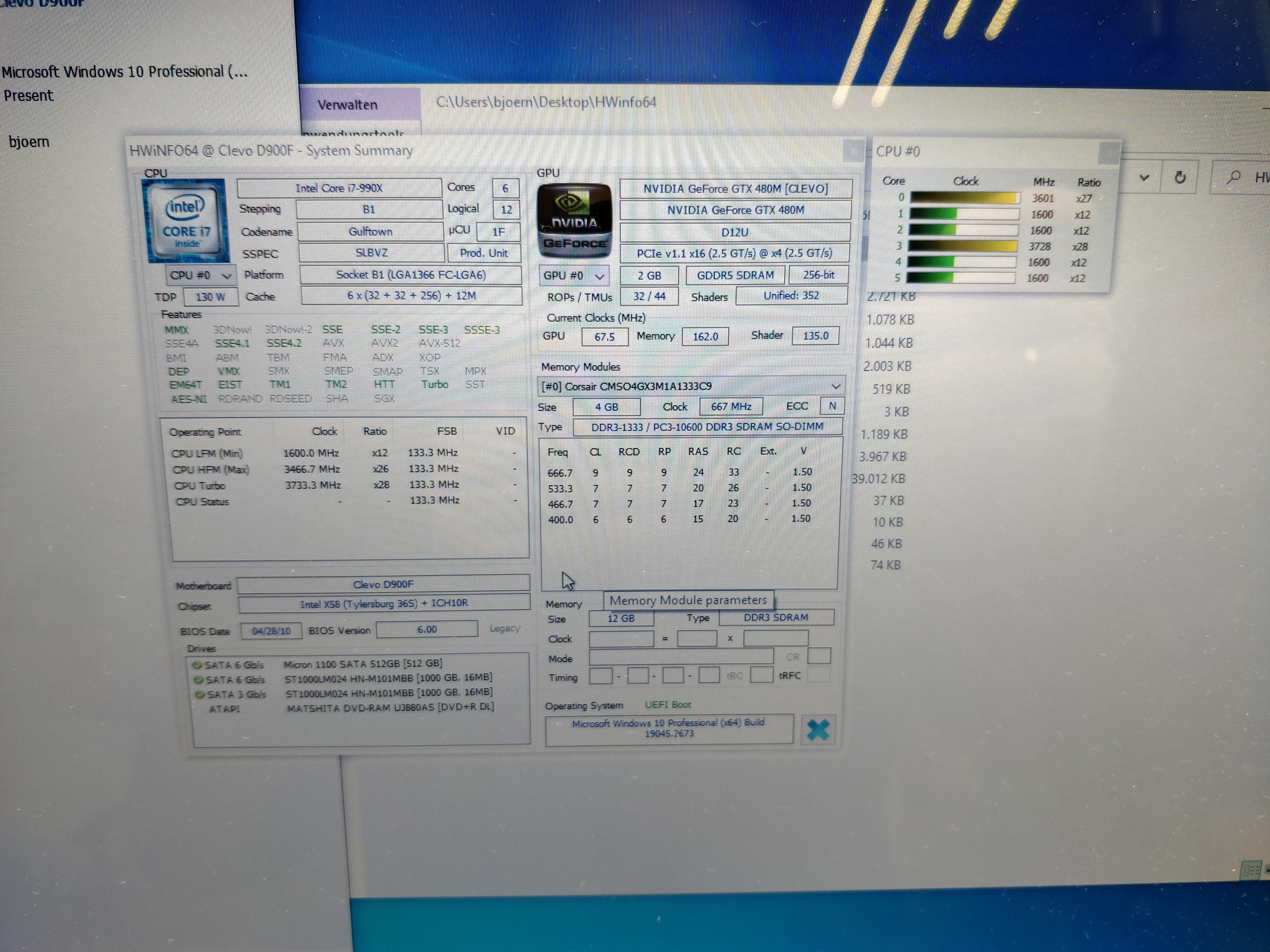This screenshot has width=1270, height=952.
Task: Click the green status icon of Micron SATA drive
Action: (197, 665)
